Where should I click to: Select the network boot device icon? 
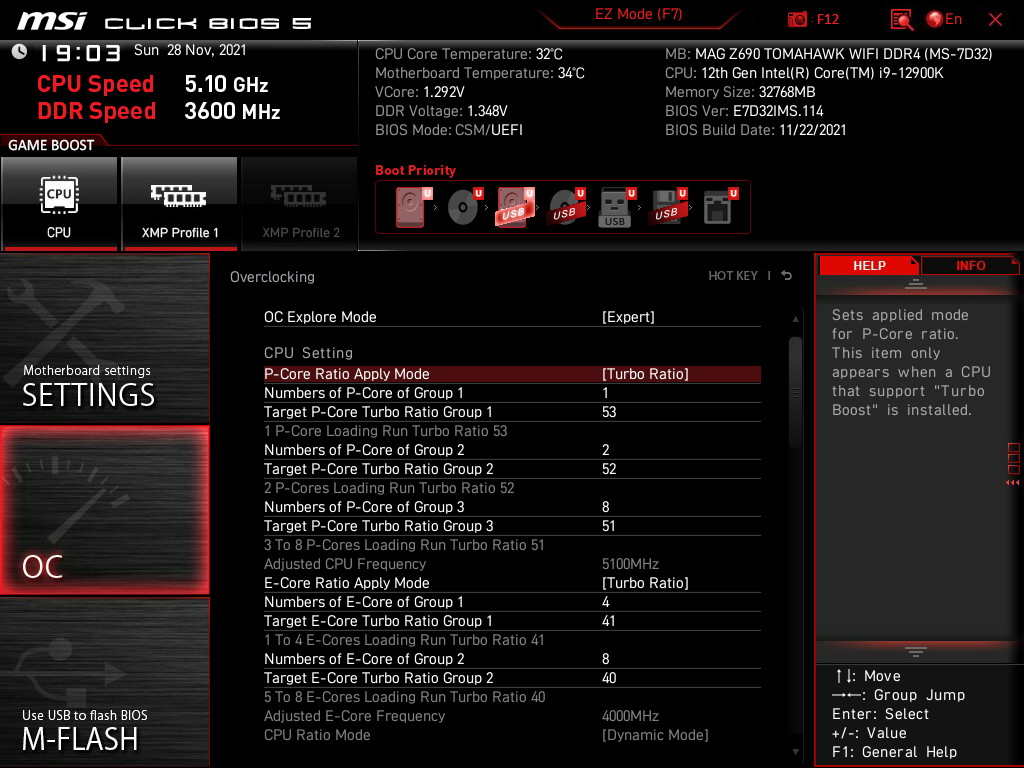click(720, 207)
